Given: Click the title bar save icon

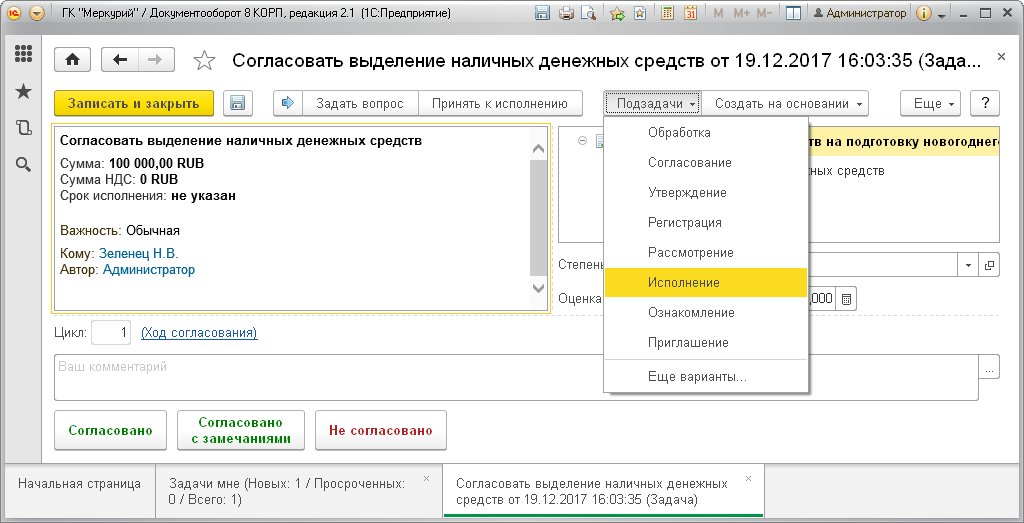Looking at the screenshot, I should [541, 13].
